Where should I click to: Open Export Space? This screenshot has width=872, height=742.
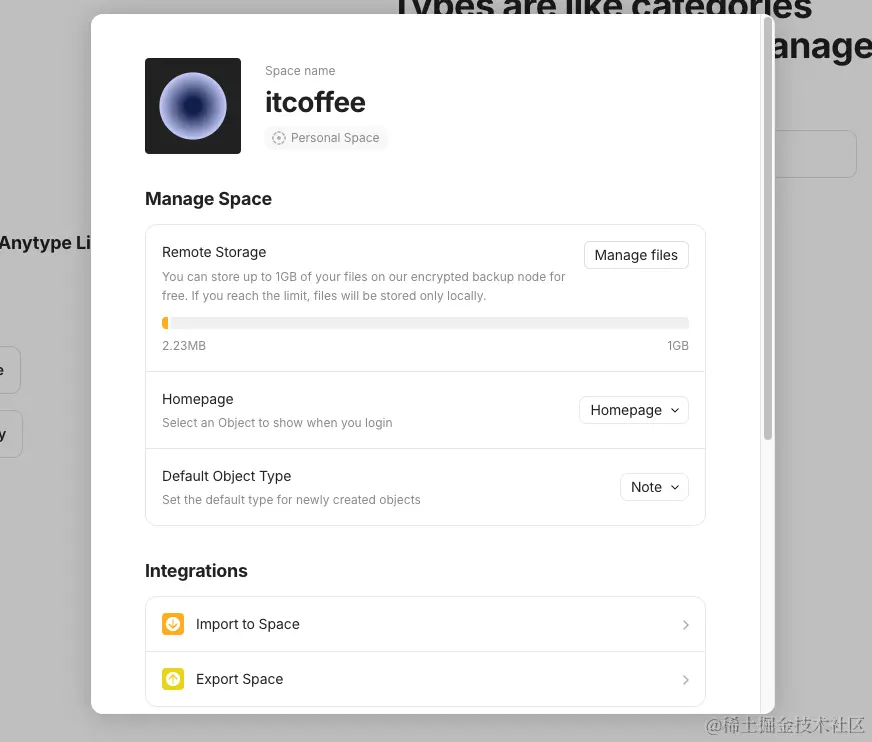425,679
